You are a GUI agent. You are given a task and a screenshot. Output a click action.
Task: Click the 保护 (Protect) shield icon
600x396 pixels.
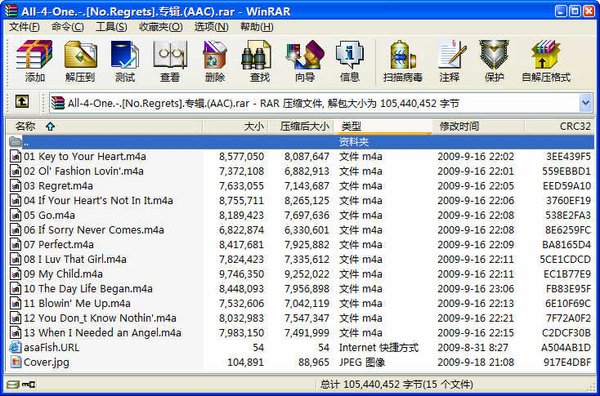(x=494, y=61)
